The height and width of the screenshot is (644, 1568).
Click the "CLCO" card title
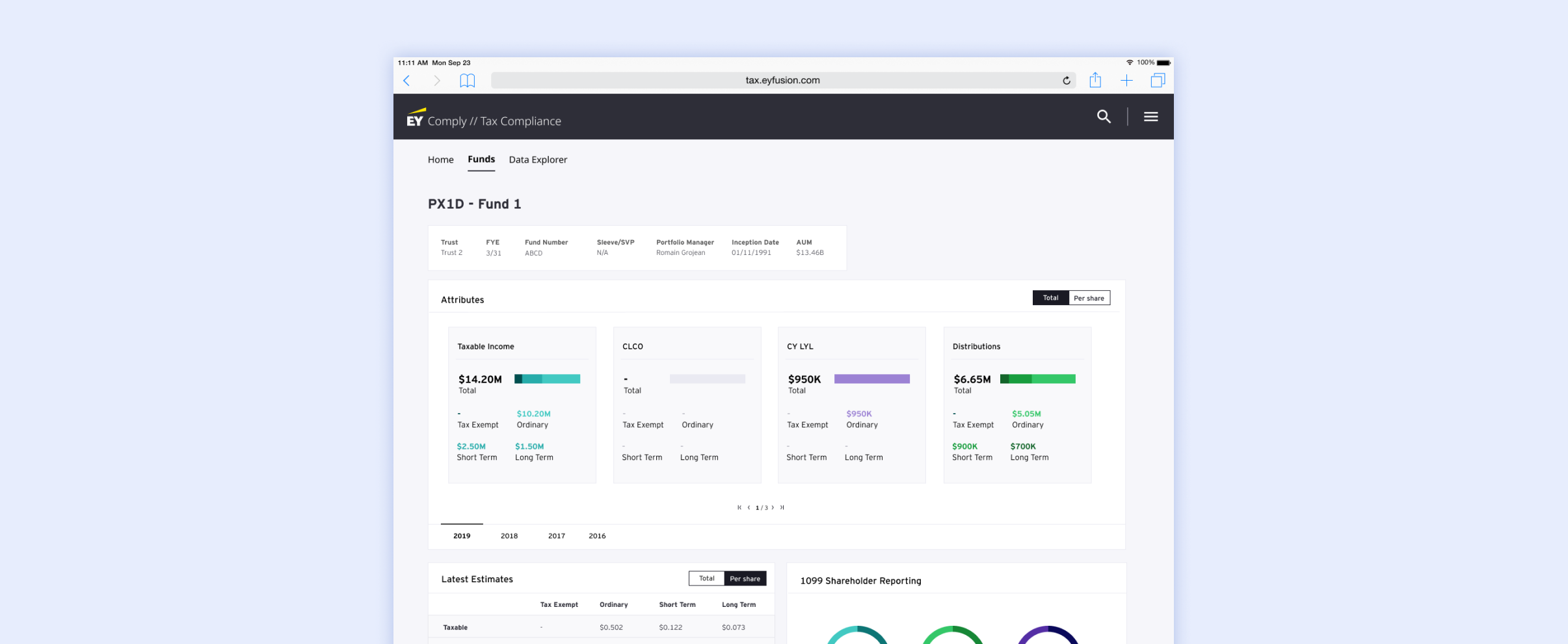(x=633, y=347)
